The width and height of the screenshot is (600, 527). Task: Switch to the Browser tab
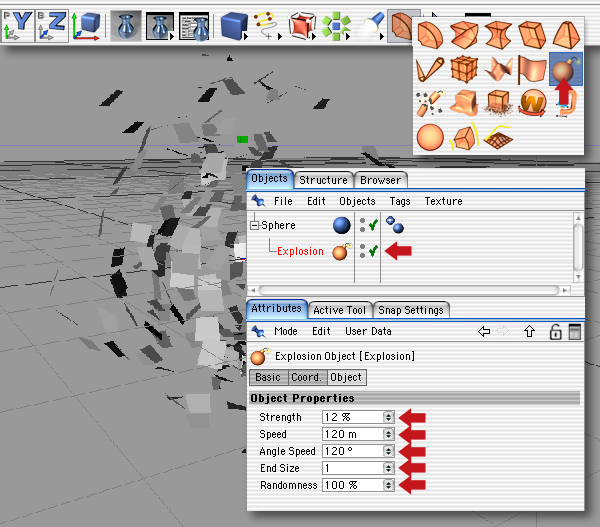pyautogui.click(x=380, y=180)
